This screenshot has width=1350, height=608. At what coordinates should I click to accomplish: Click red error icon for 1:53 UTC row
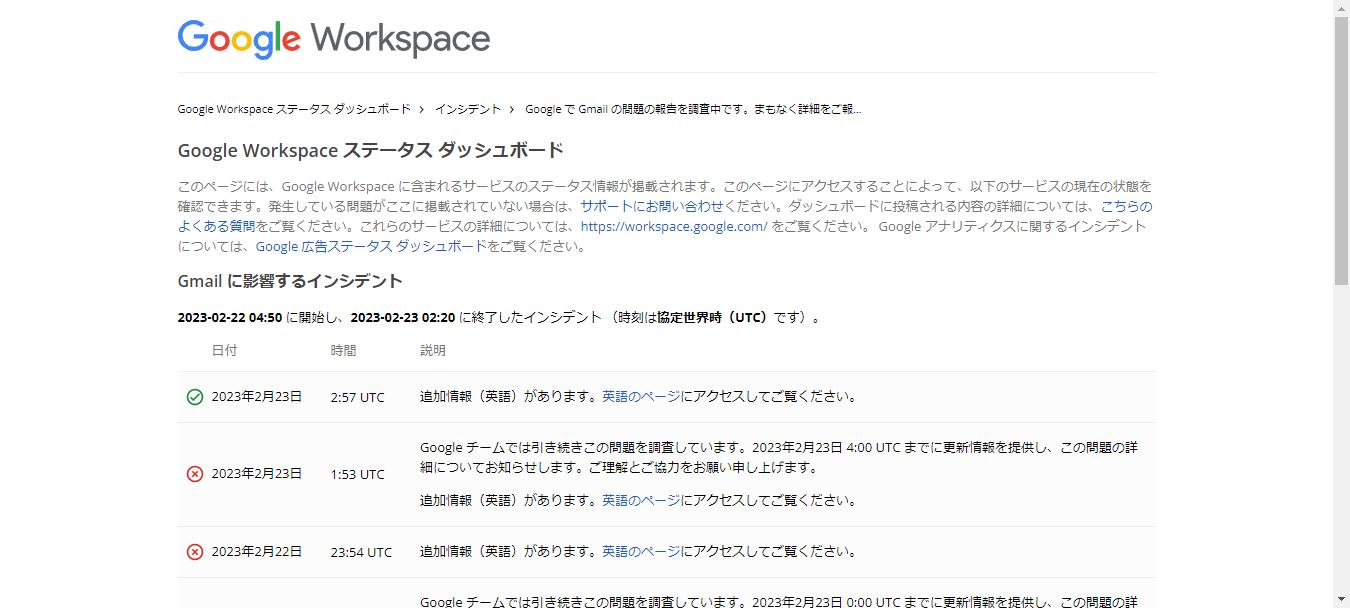(x=195, y=474)
